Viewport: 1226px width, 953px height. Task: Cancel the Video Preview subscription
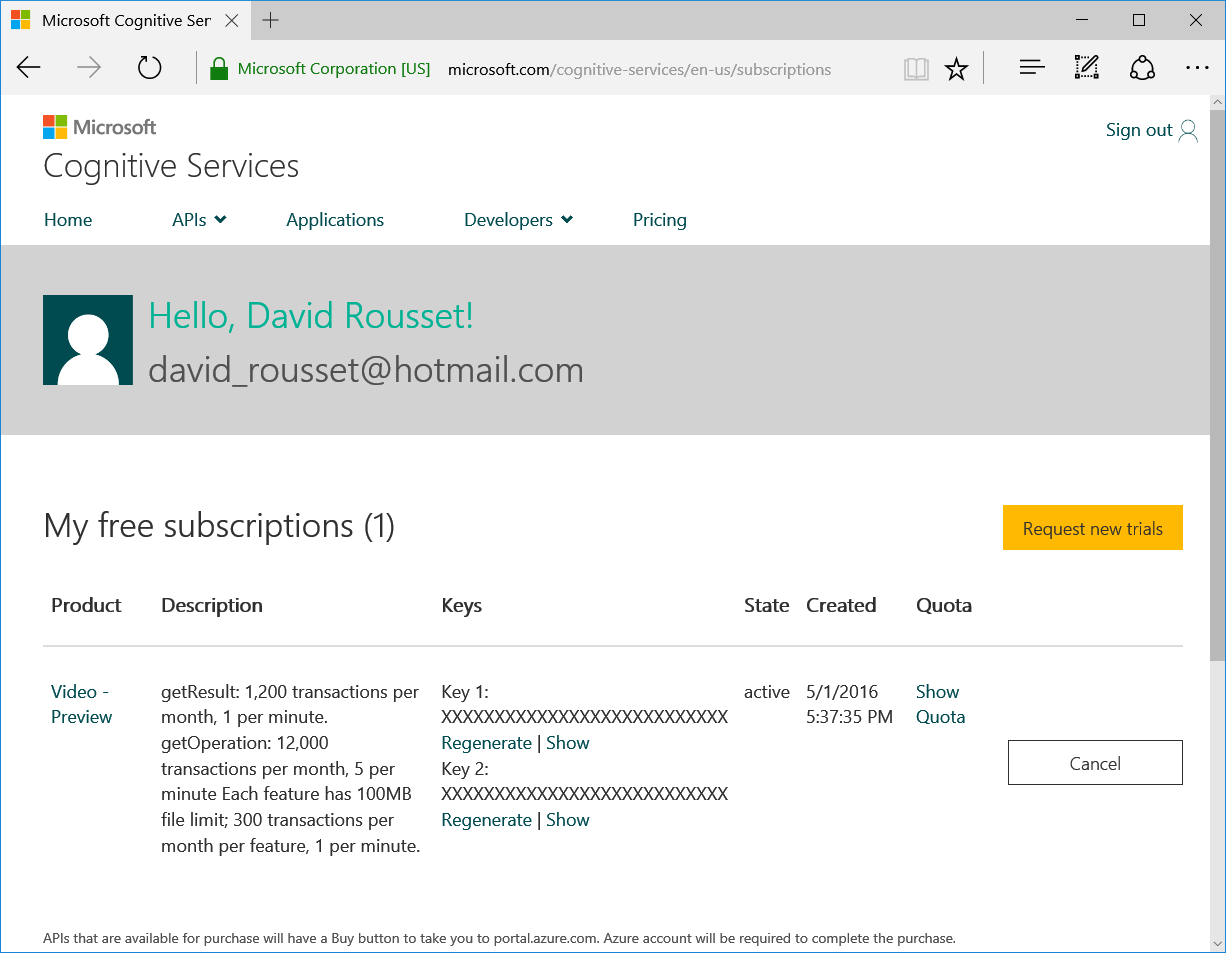pyautogui.click(x=1095, y=763)
